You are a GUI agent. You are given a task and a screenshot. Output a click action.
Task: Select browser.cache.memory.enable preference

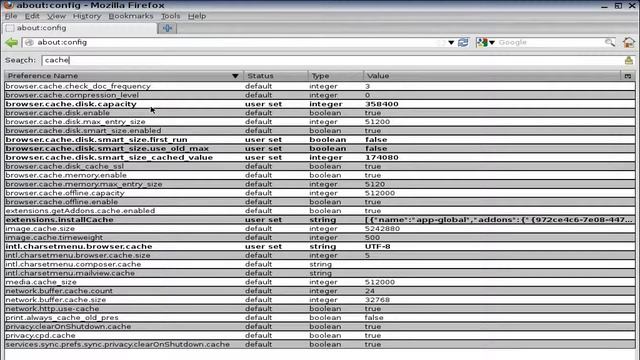(320, 175)
